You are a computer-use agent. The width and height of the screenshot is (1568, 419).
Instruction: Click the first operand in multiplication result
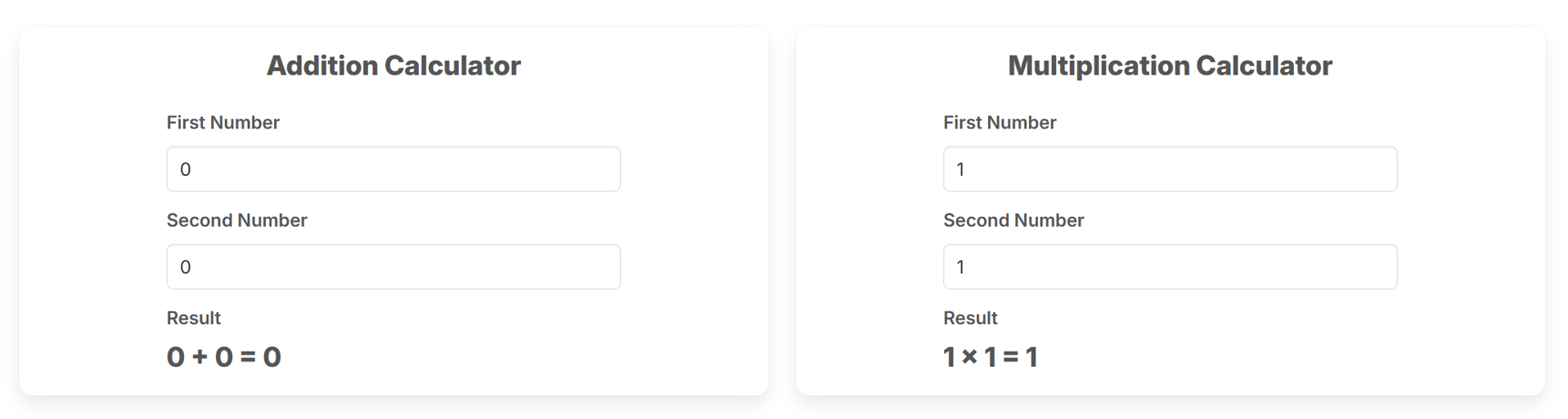coord(949,358)
